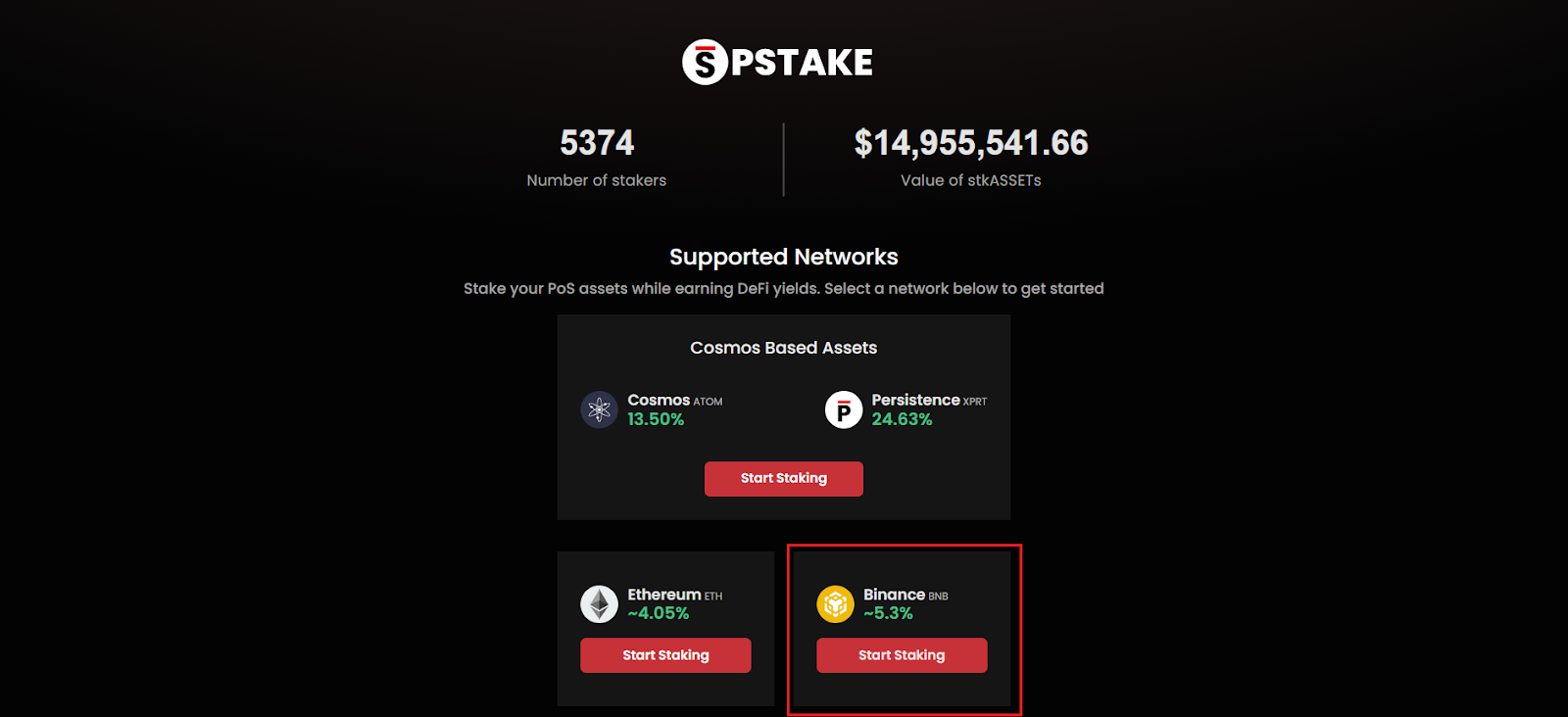Screen dimensions: 1568x717
Task: Click the Persistence XPRT name label
Action: coord(929,400)
